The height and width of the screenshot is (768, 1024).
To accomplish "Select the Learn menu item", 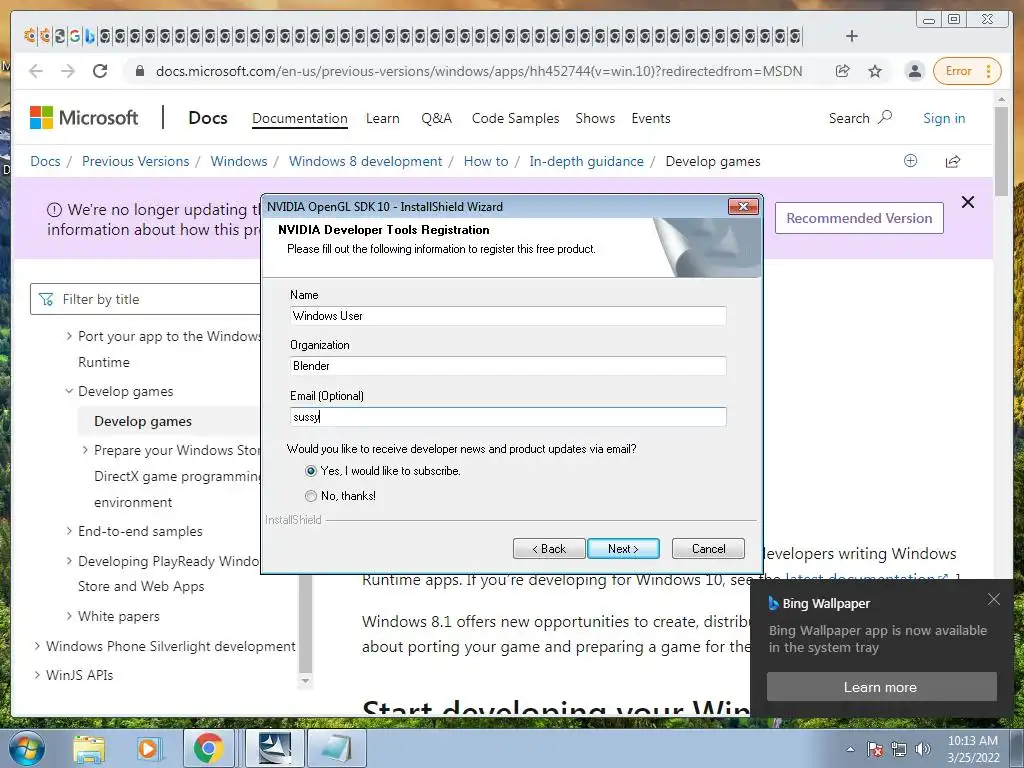I will [x=383, y=118].
